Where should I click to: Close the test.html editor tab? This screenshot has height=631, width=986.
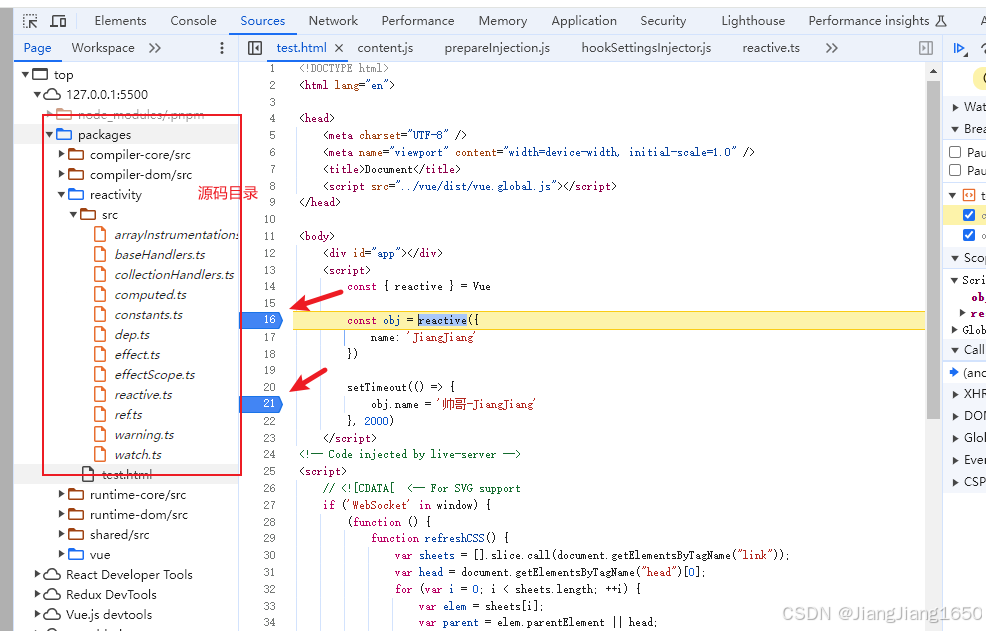point(339,48)
